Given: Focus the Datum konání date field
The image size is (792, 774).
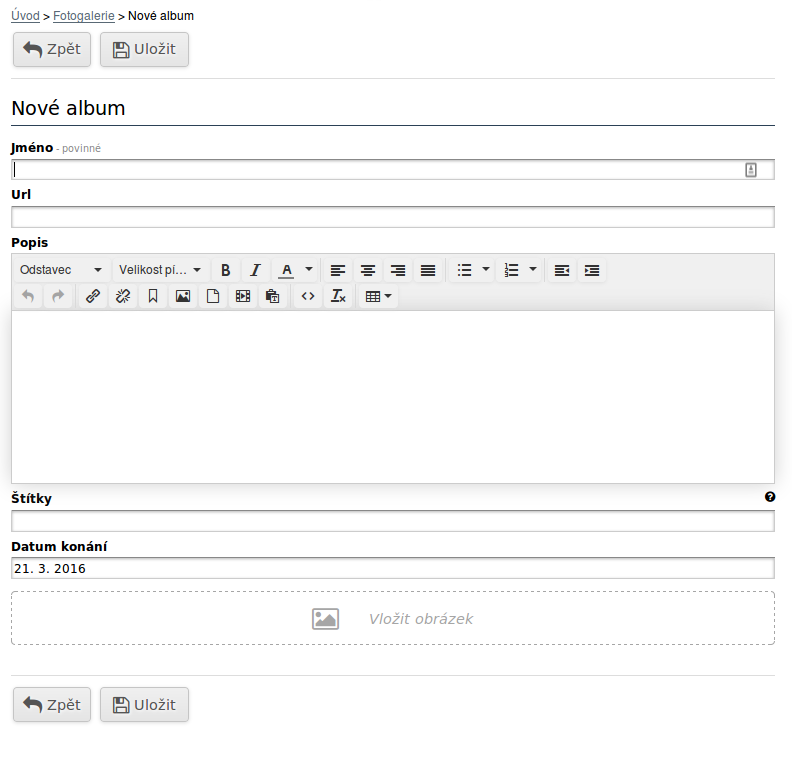Looking at the screenshot, I should pos(392,568).
